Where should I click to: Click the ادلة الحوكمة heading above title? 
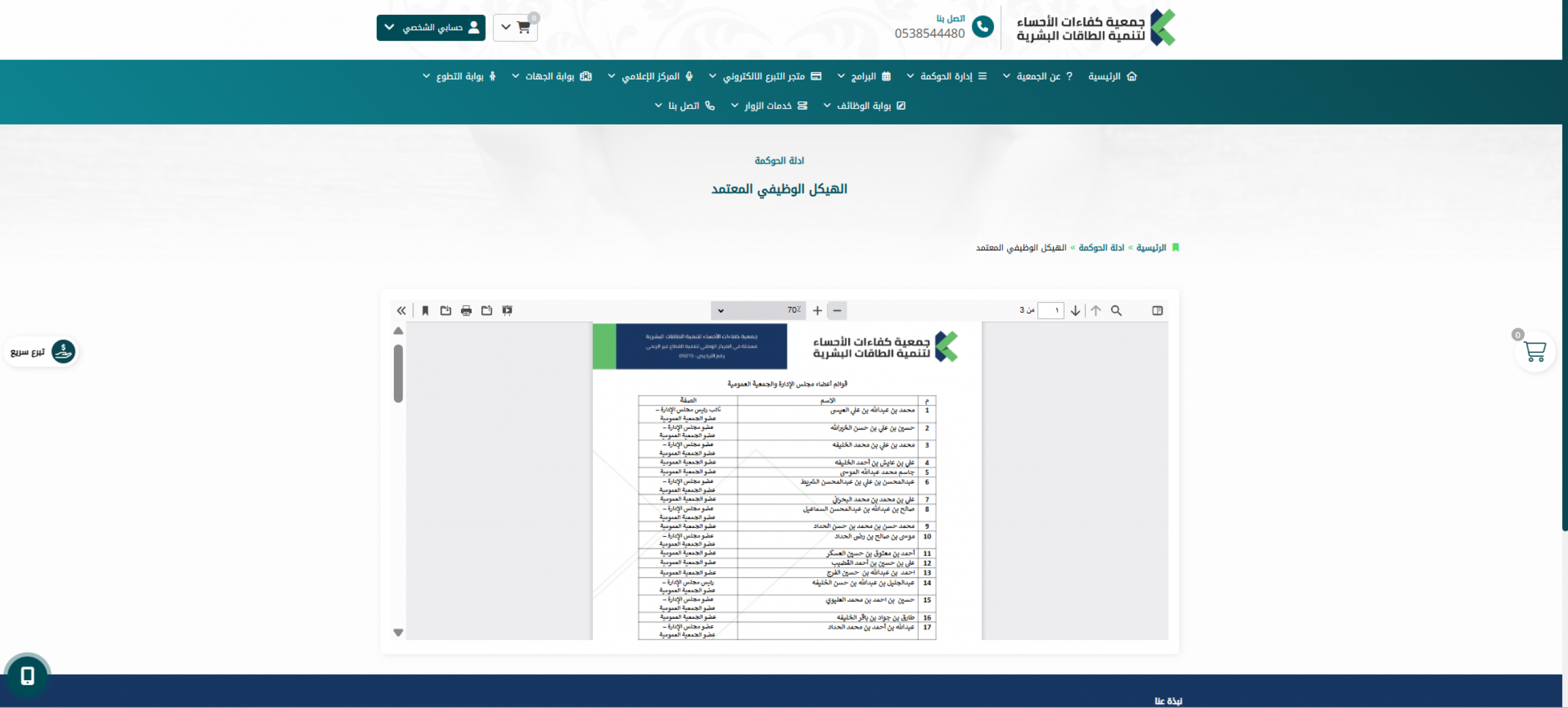[779, 160]
